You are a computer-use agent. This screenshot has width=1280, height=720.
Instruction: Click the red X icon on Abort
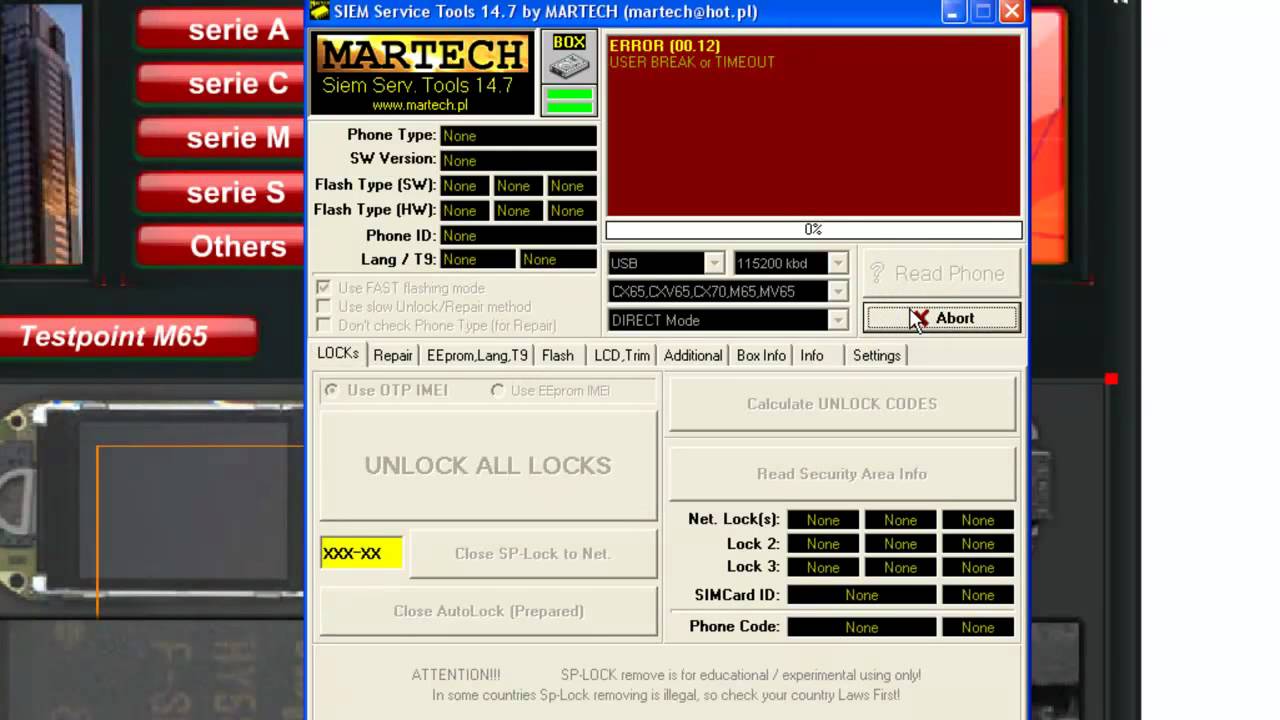point(920,318)
